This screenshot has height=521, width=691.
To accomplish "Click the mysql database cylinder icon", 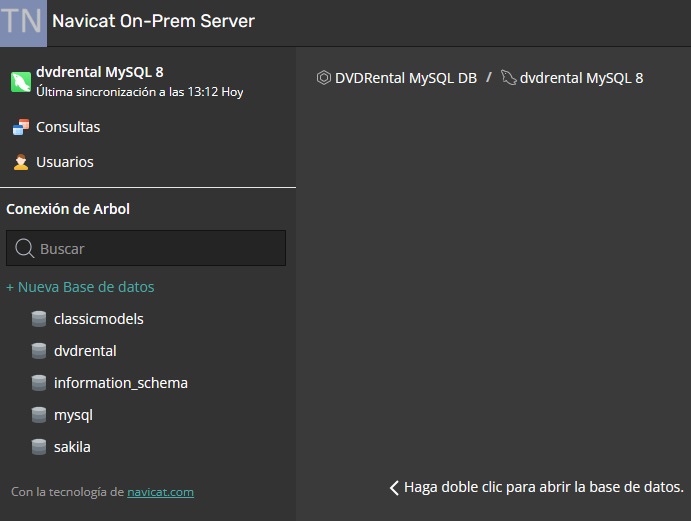I will 39,415.
